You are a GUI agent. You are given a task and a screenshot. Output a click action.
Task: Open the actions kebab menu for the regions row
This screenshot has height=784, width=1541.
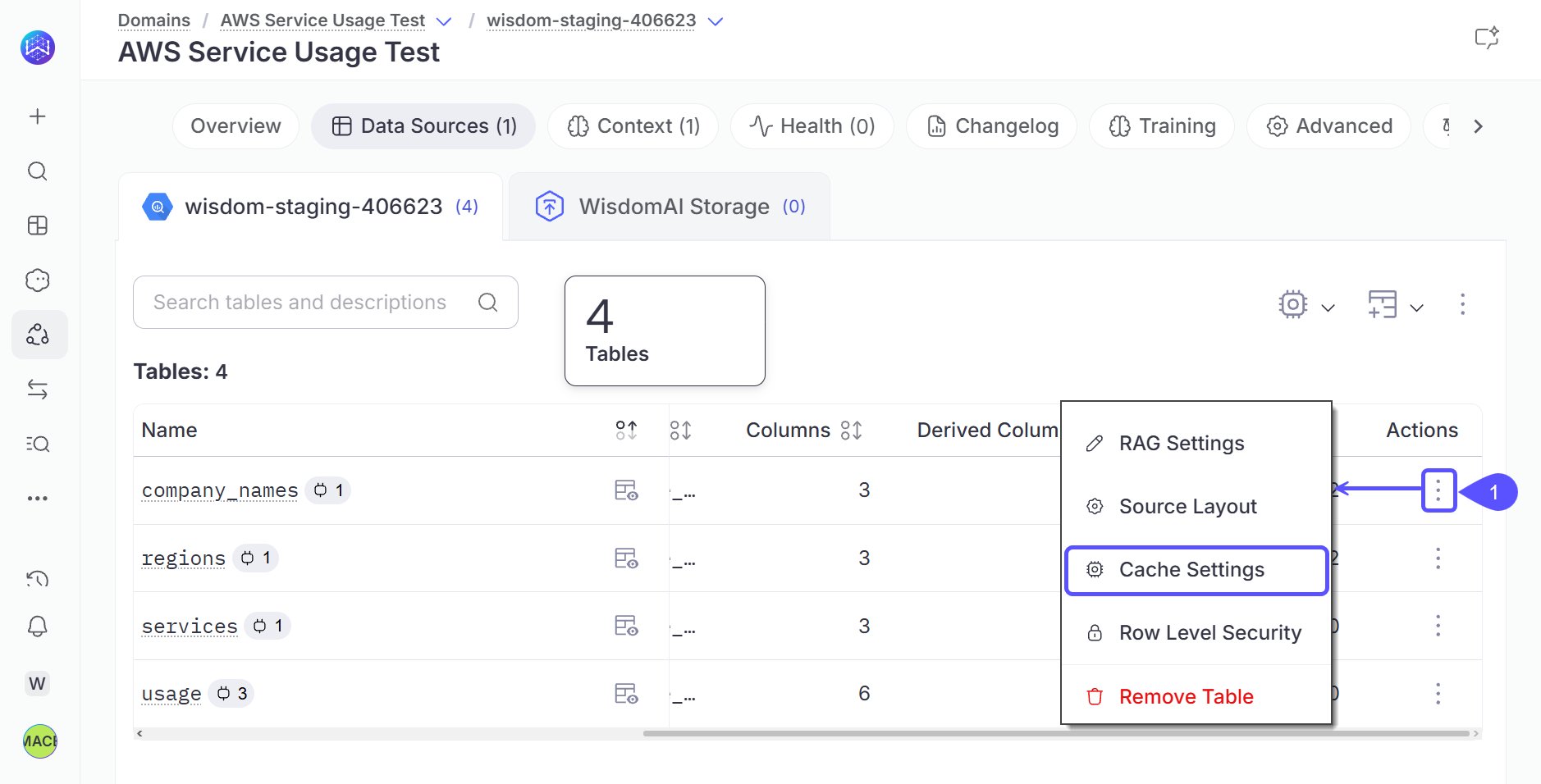coord(1438,558)
